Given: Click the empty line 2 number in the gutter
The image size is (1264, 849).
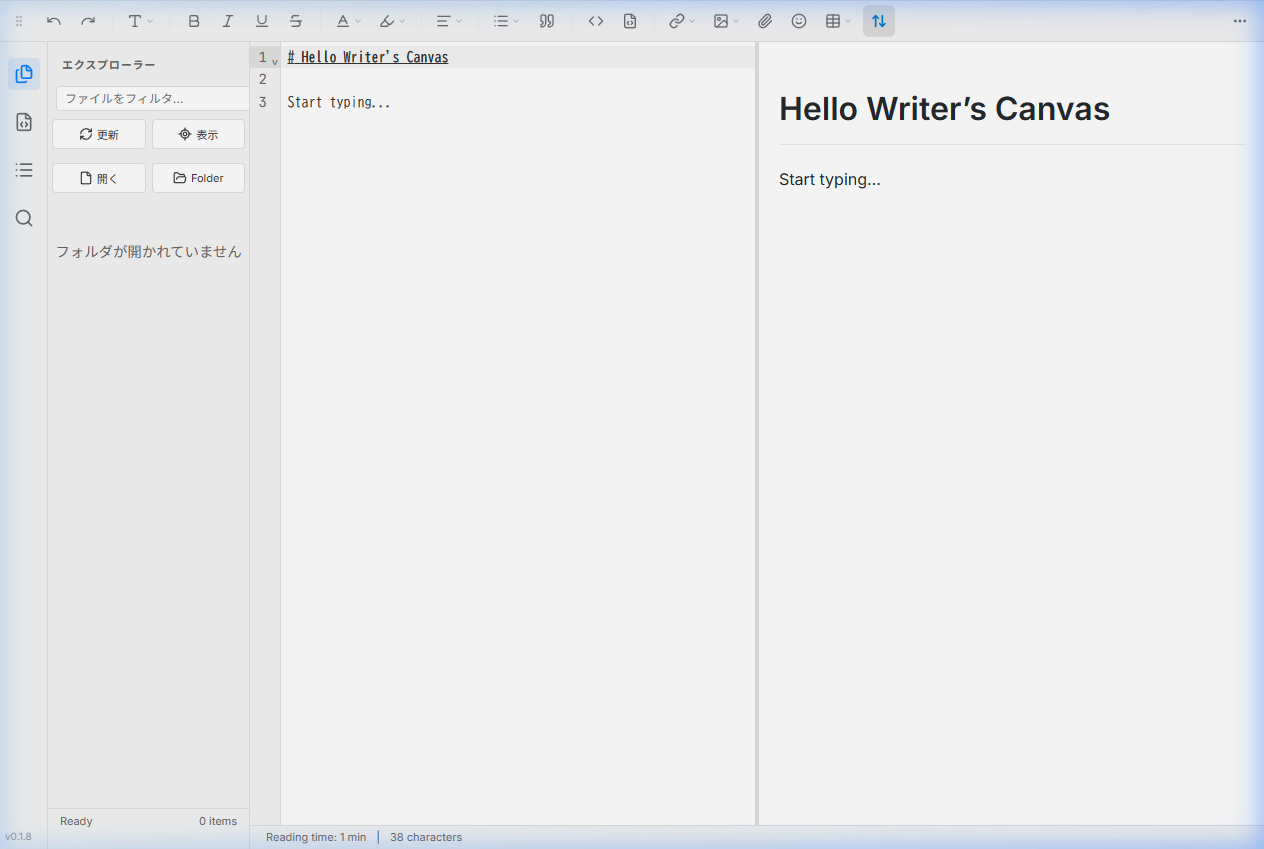Looking at the screenshot, I should coord(263,79).
